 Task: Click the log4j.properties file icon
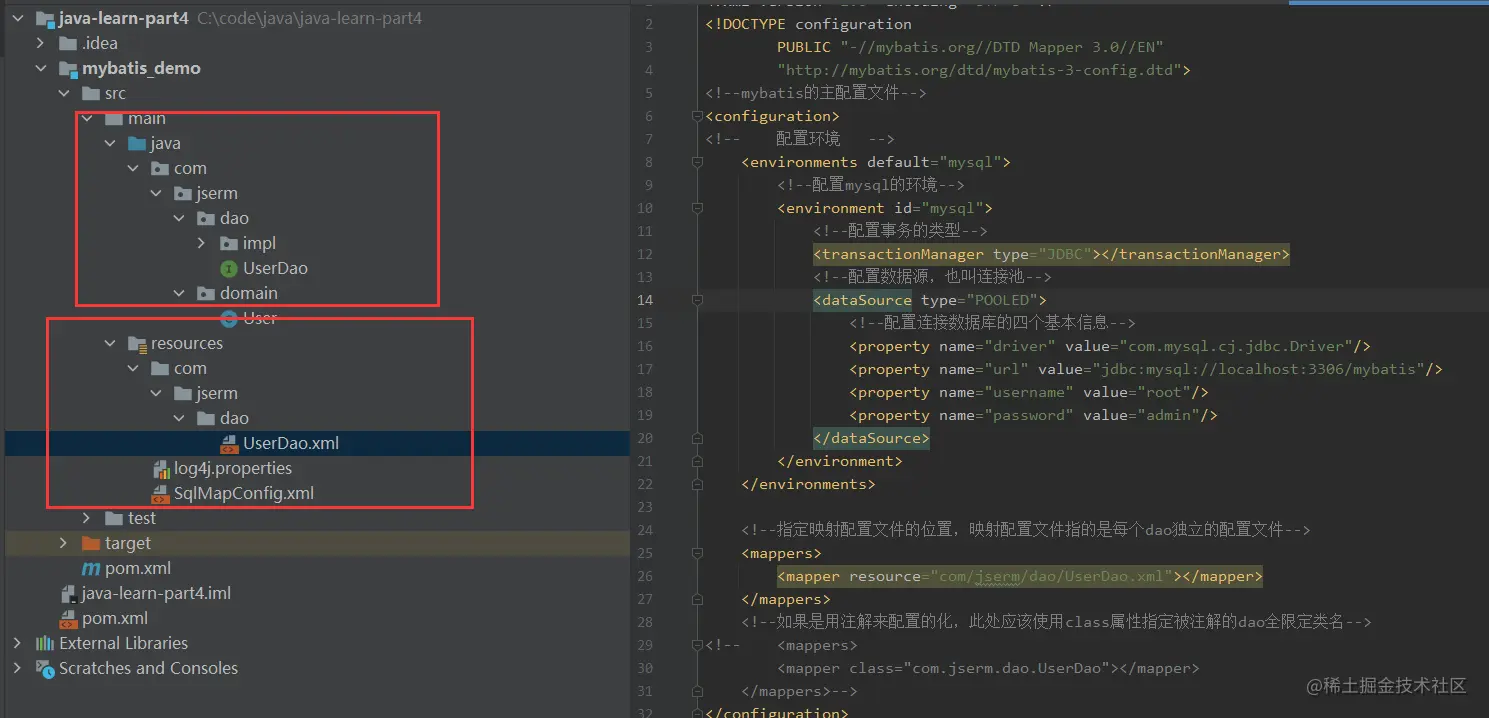click(x=160, y=468)
